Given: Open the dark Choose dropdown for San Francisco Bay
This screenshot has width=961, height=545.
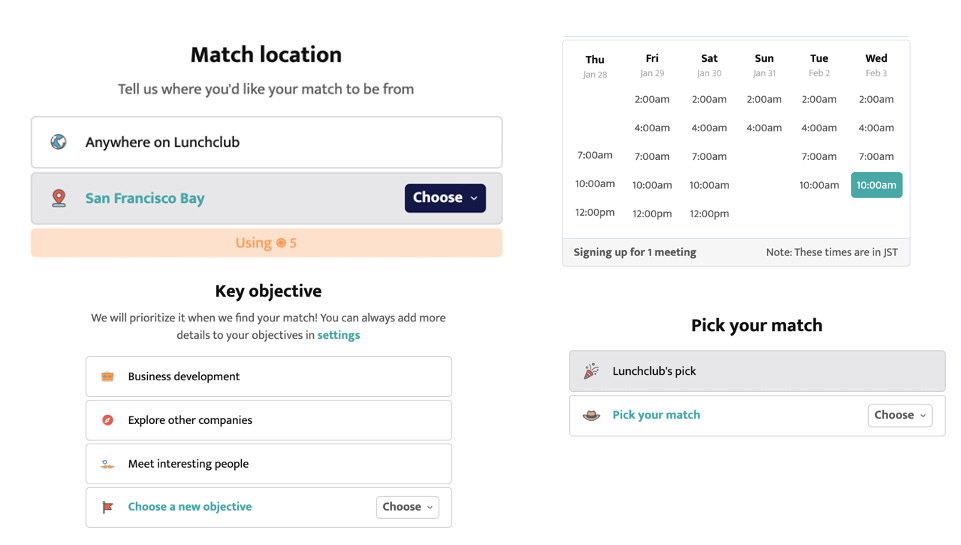Looking at the screenshot, I should click(445, 198).
